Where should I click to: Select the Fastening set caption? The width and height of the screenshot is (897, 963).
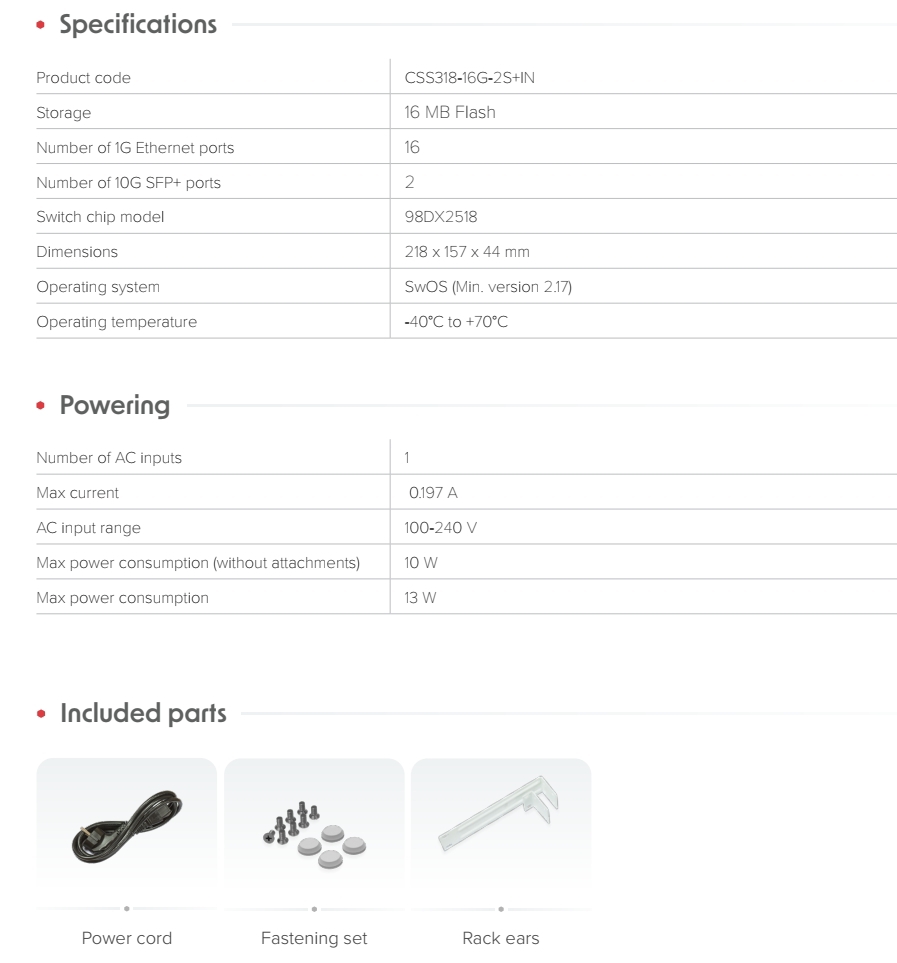[314, 938]
